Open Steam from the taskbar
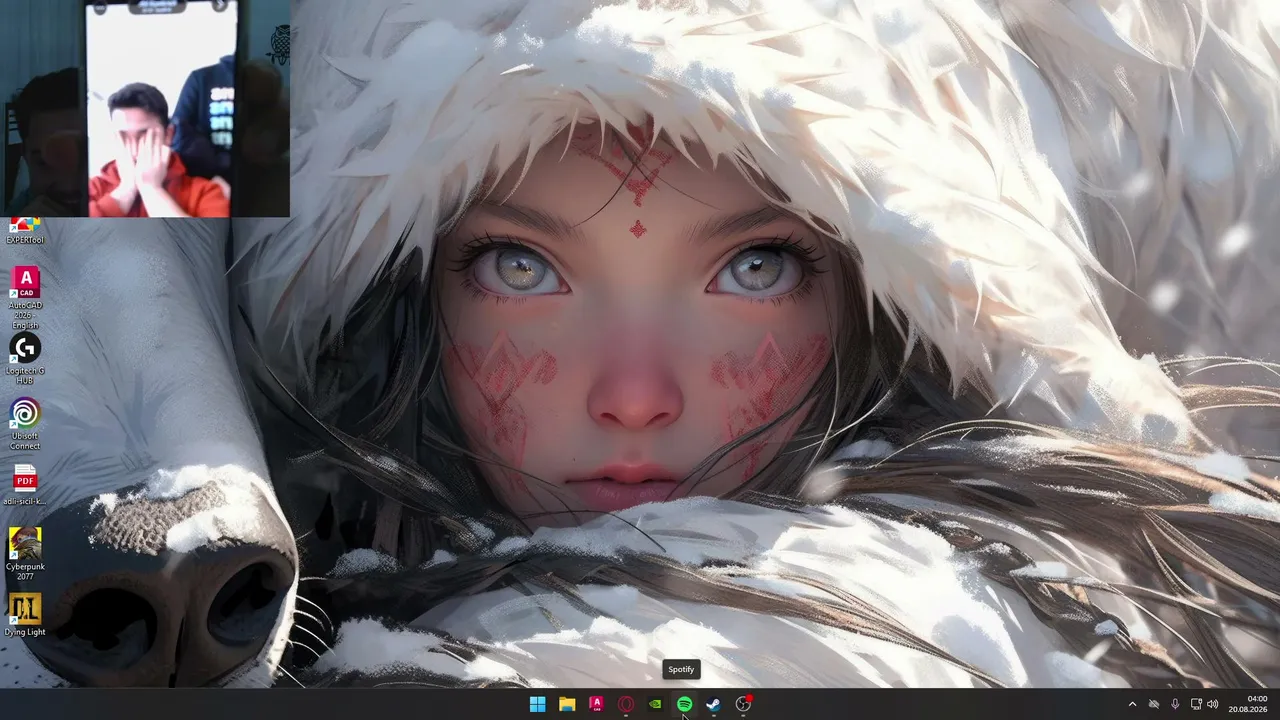The width and height of the screenshot is (1280, 720). 713,704
